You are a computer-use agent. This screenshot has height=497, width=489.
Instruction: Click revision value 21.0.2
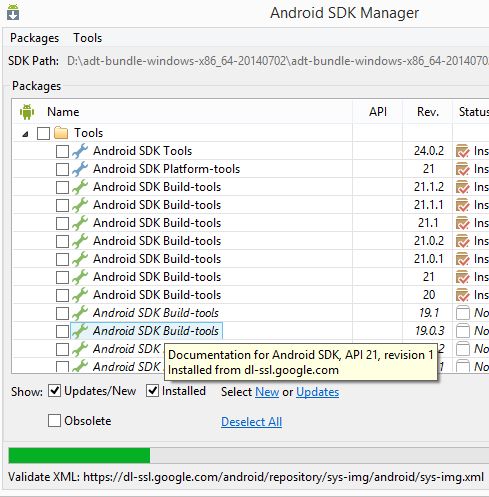(x=429, y=241)
